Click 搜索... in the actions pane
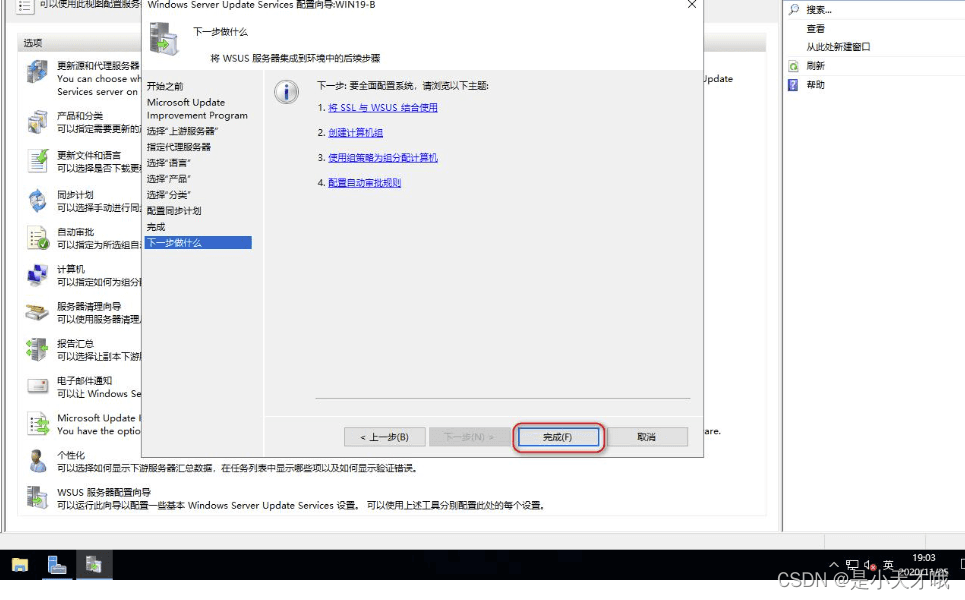The height and width of the screenshot is (600, 965). (x=819, y=10)
